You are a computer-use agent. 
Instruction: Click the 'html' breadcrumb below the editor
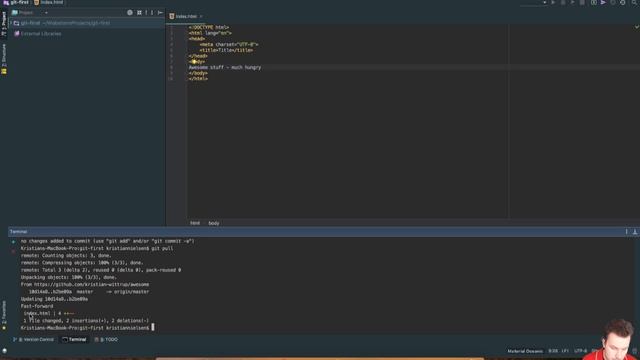195,223
